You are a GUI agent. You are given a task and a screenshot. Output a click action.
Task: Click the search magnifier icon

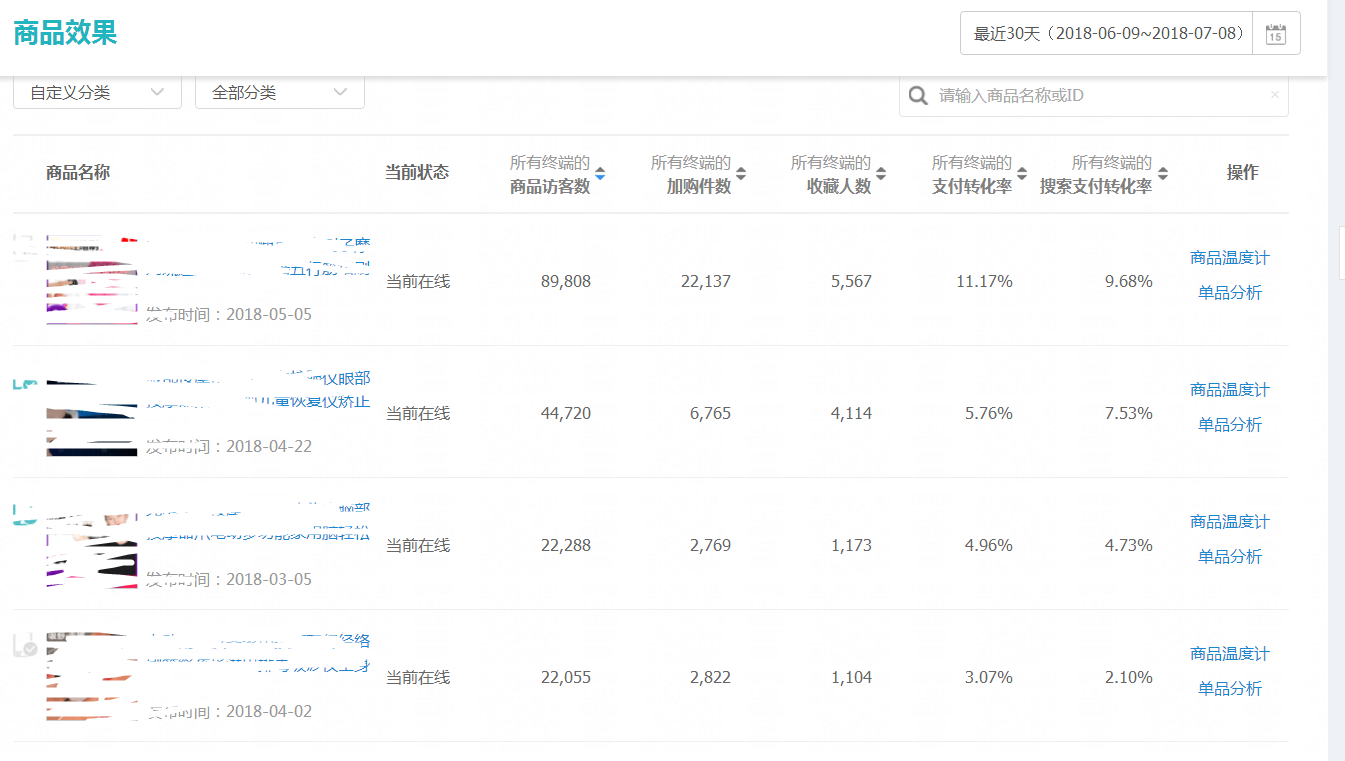tap(917, 96)
